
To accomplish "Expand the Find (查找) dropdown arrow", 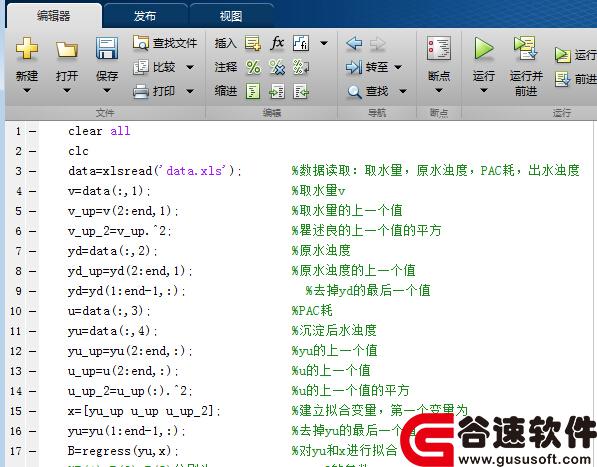I will pos(403,91).
